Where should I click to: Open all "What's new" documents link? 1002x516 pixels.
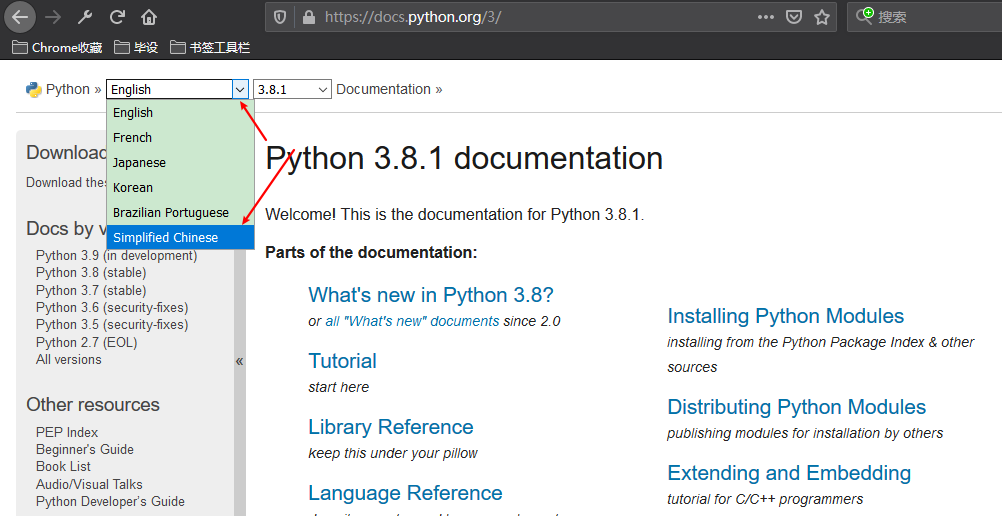click(x=412, y=321)
